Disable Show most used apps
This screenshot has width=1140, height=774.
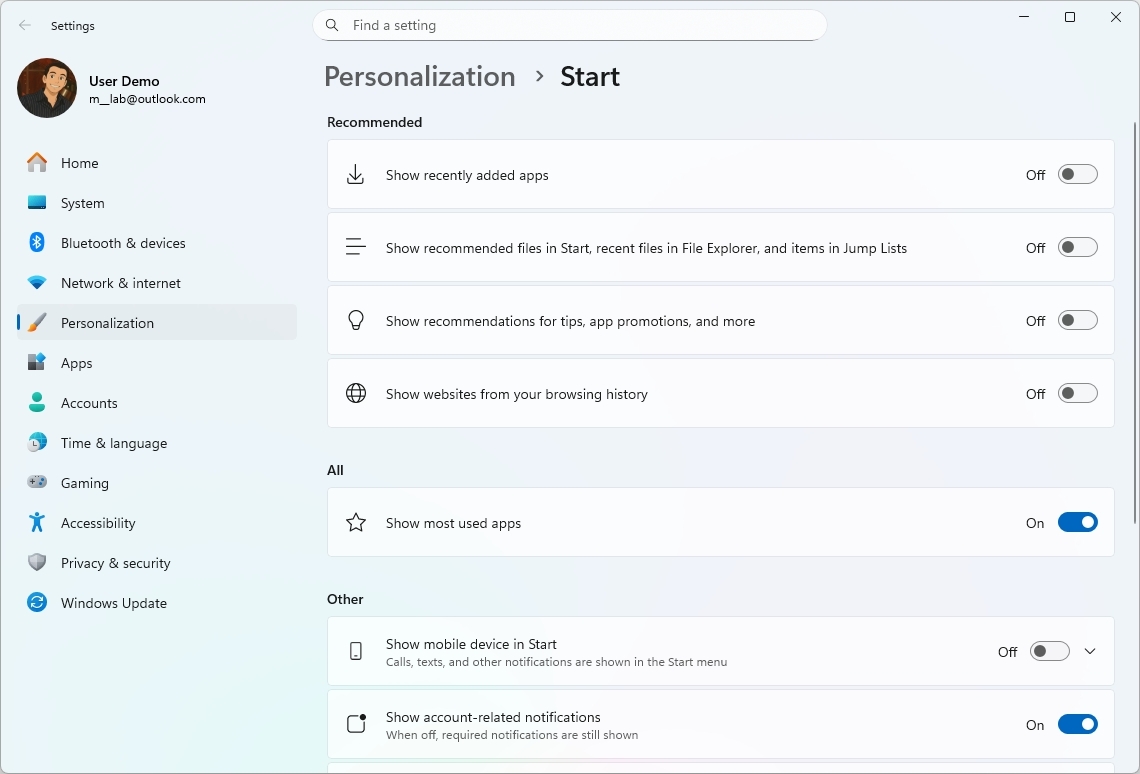[1077, 522]
